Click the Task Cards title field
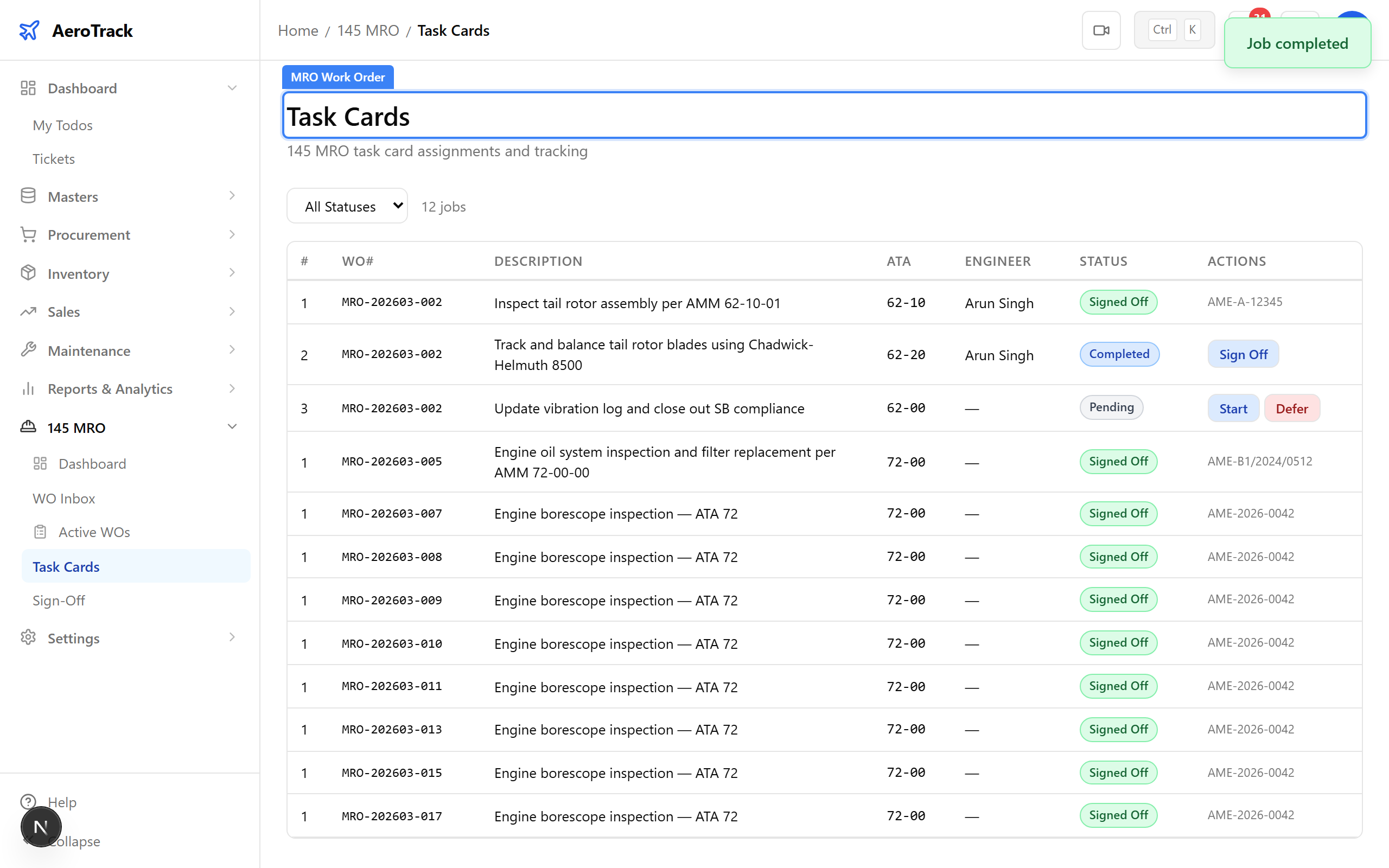 point(824,116)
